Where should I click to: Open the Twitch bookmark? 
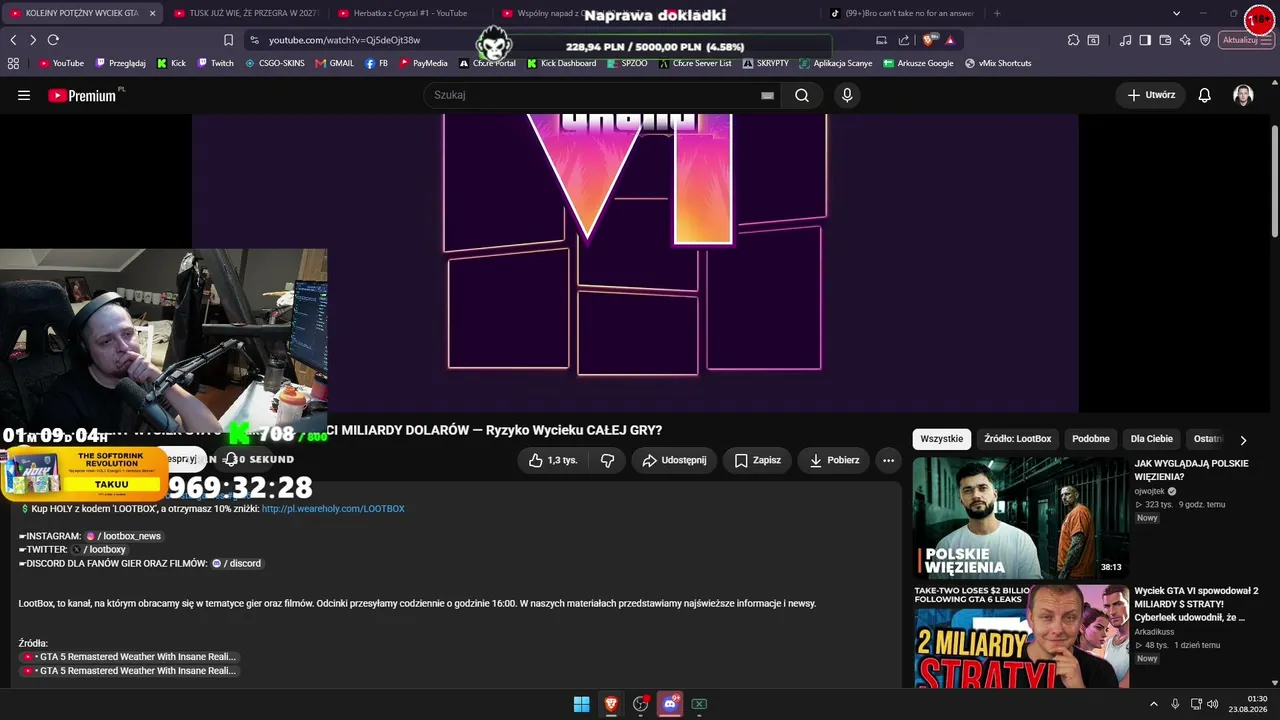[x=215, y=63]
